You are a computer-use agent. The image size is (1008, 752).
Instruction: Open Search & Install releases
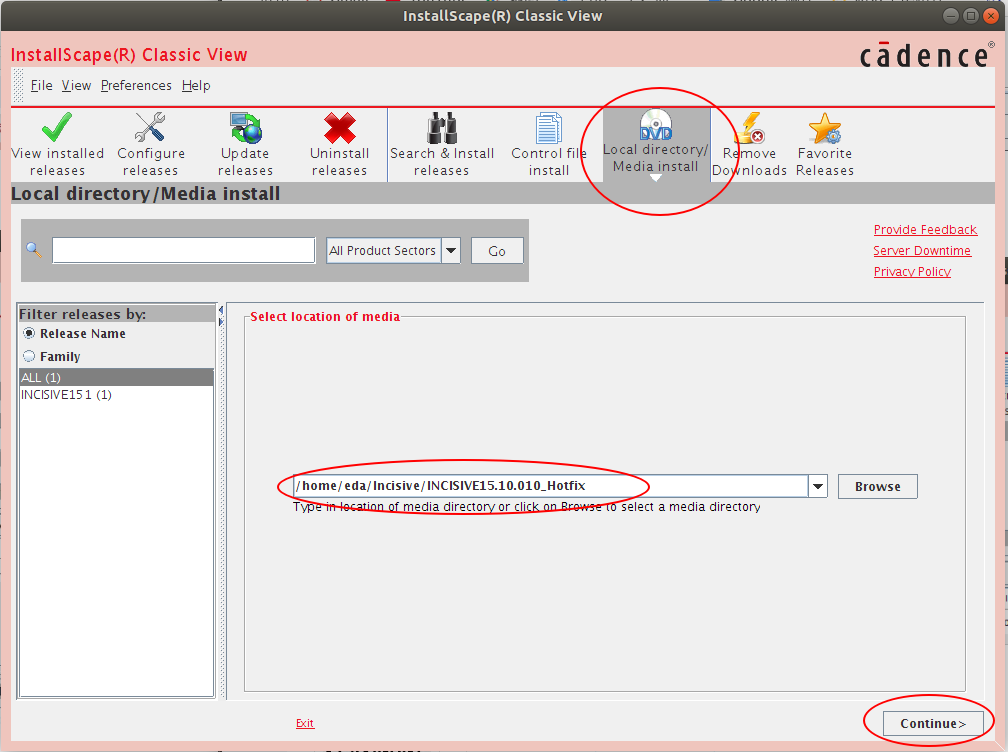tap(442, 145)
